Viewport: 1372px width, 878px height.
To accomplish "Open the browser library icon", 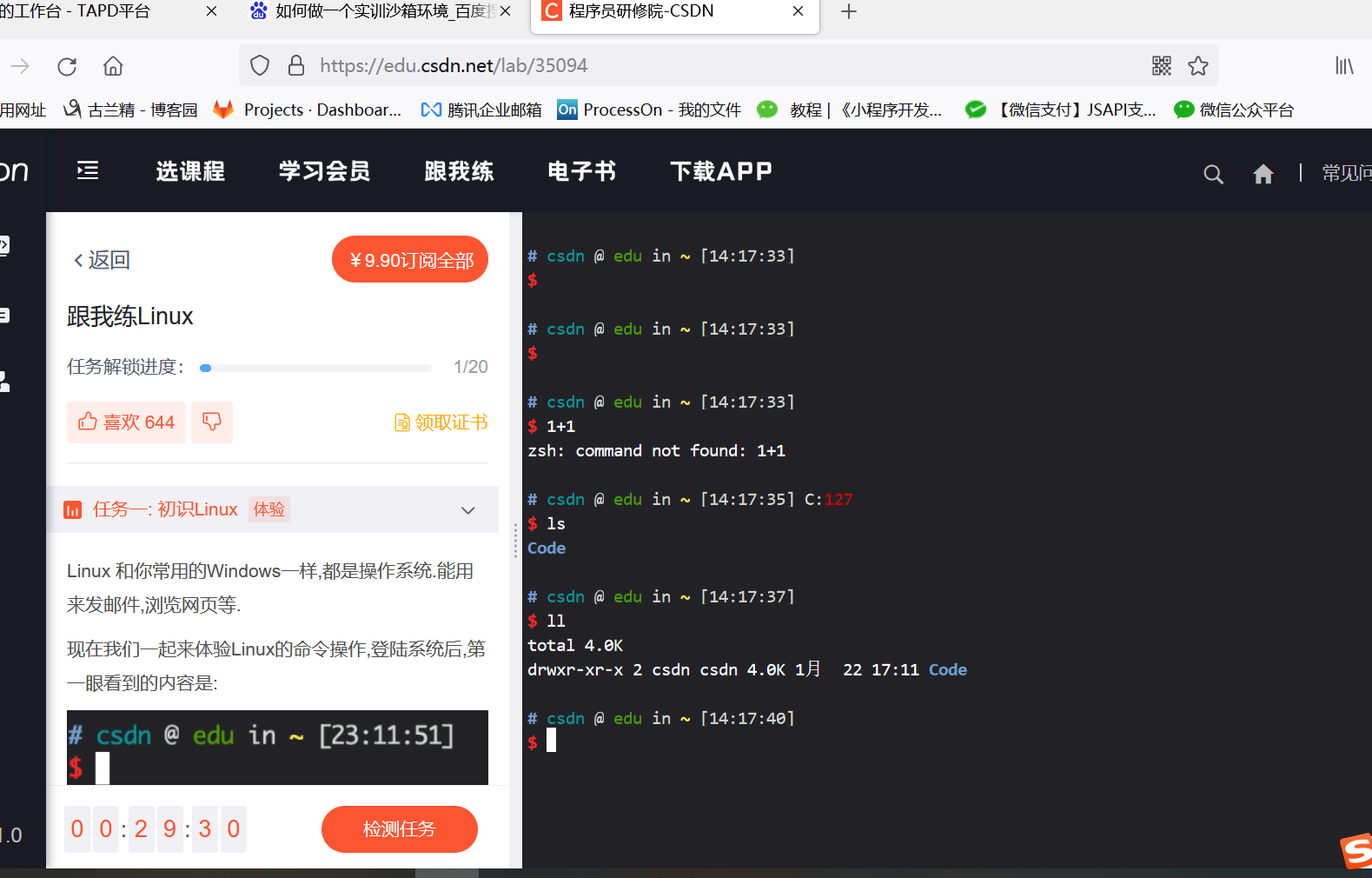I will coord(1344,65).
